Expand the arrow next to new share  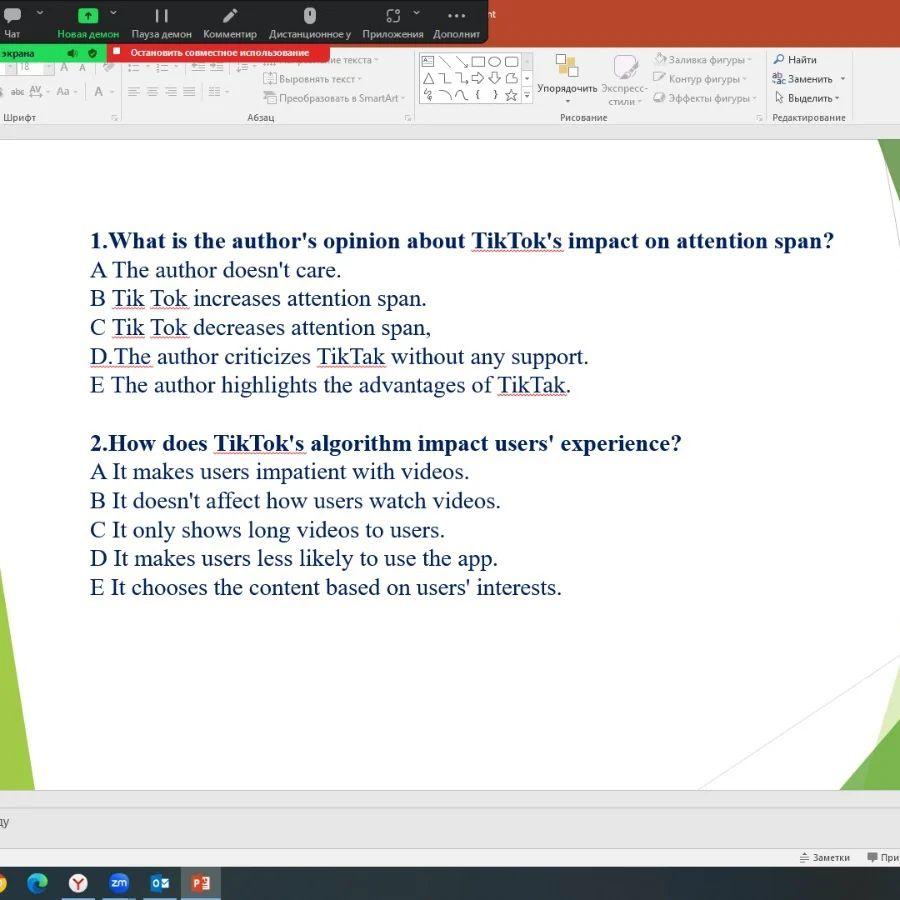click(x=113, y=13)
